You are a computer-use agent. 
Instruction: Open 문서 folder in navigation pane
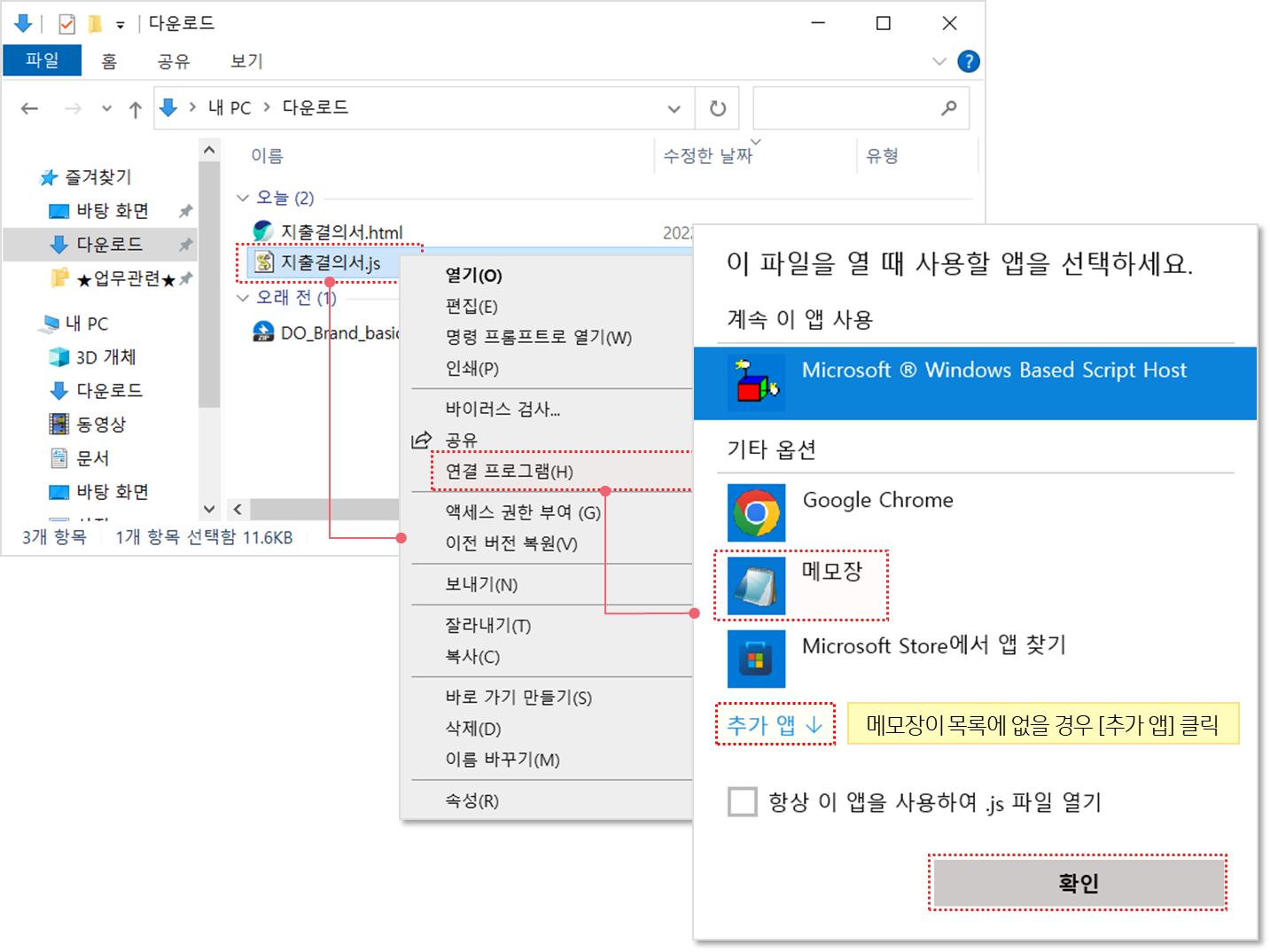[x=92, y=458]
